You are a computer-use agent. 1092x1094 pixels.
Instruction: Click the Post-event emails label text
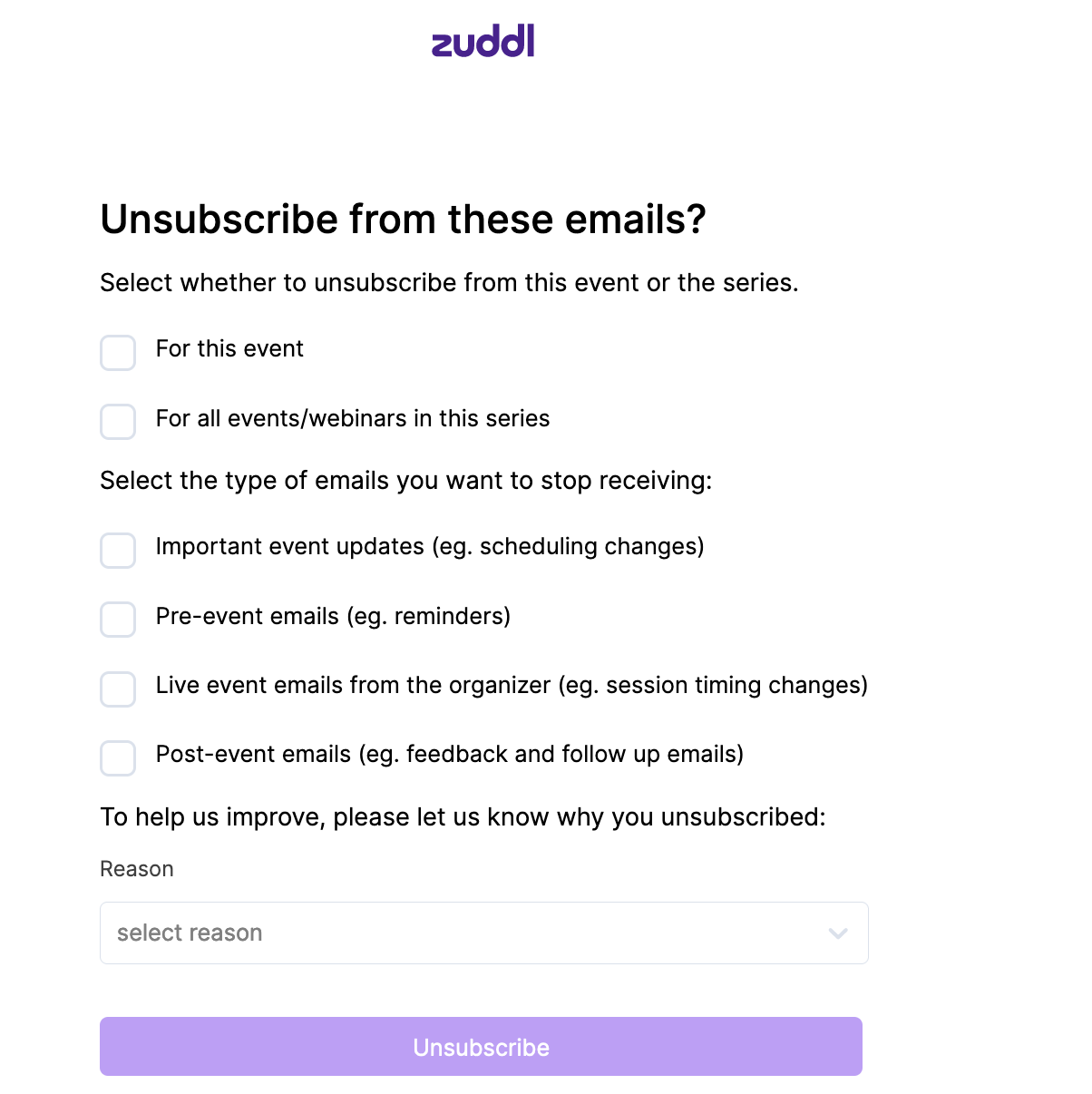pyautogui.click(x=449, y=755)
